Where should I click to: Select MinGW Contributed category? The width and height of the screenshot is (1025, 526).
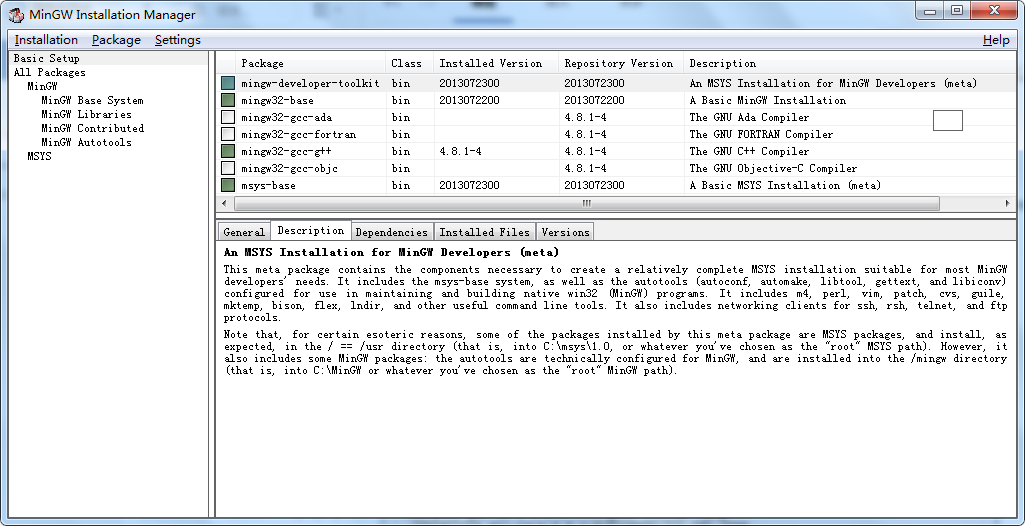click(x=92, y=129)
